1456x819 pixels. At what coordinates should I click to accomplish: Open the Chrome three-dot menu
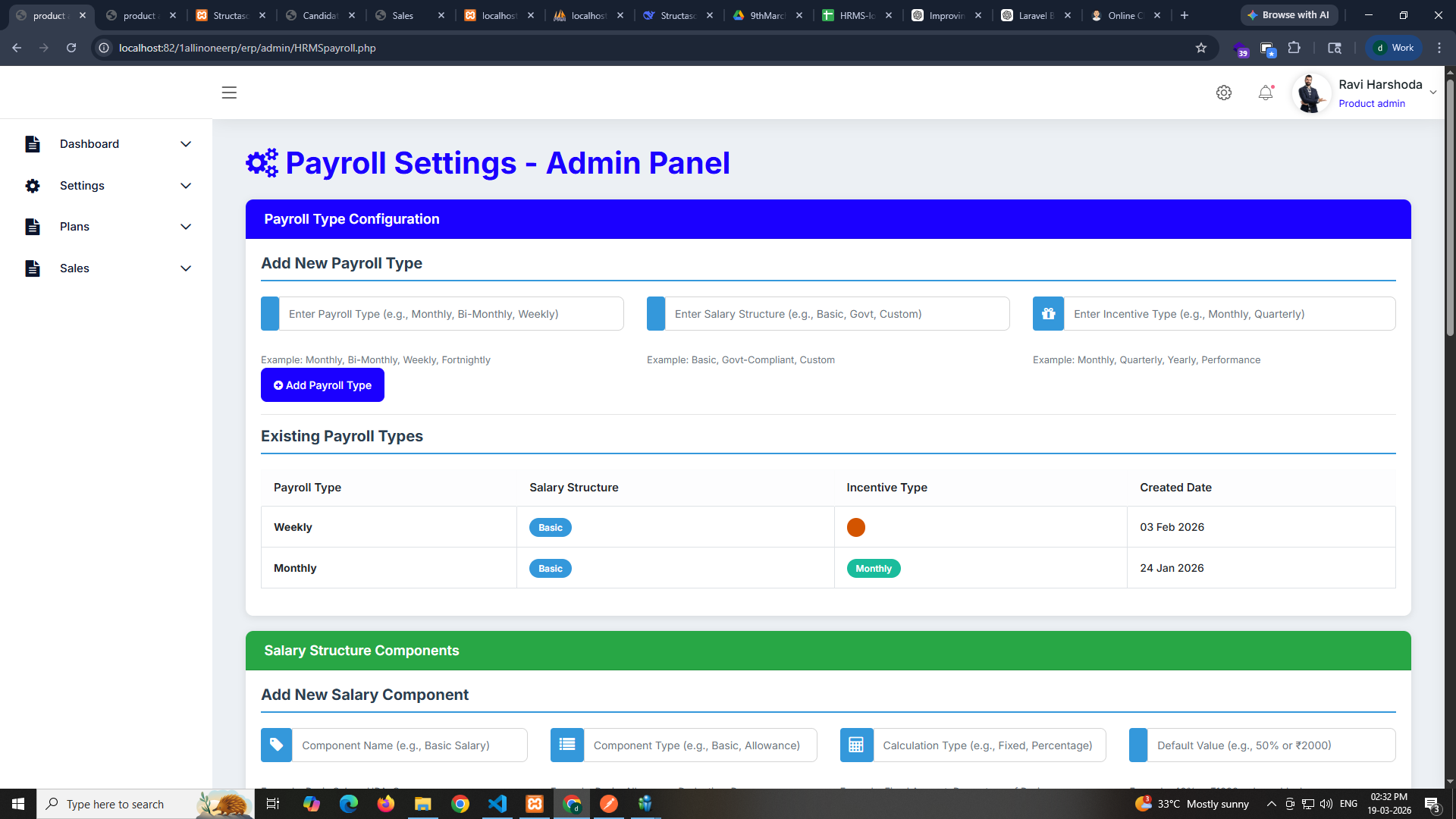pos(1439,48)
